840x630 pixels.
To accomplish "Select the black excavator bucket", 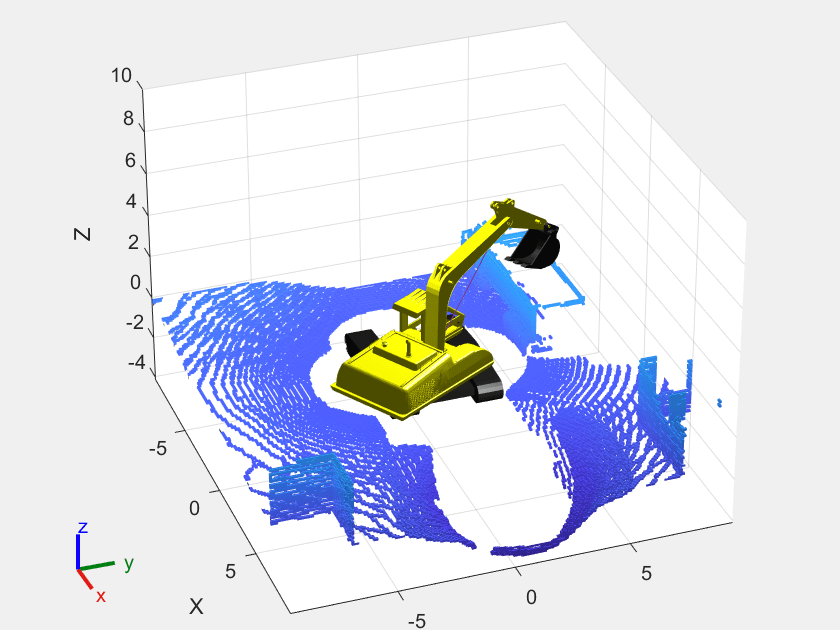I will [x=537, y=246].
